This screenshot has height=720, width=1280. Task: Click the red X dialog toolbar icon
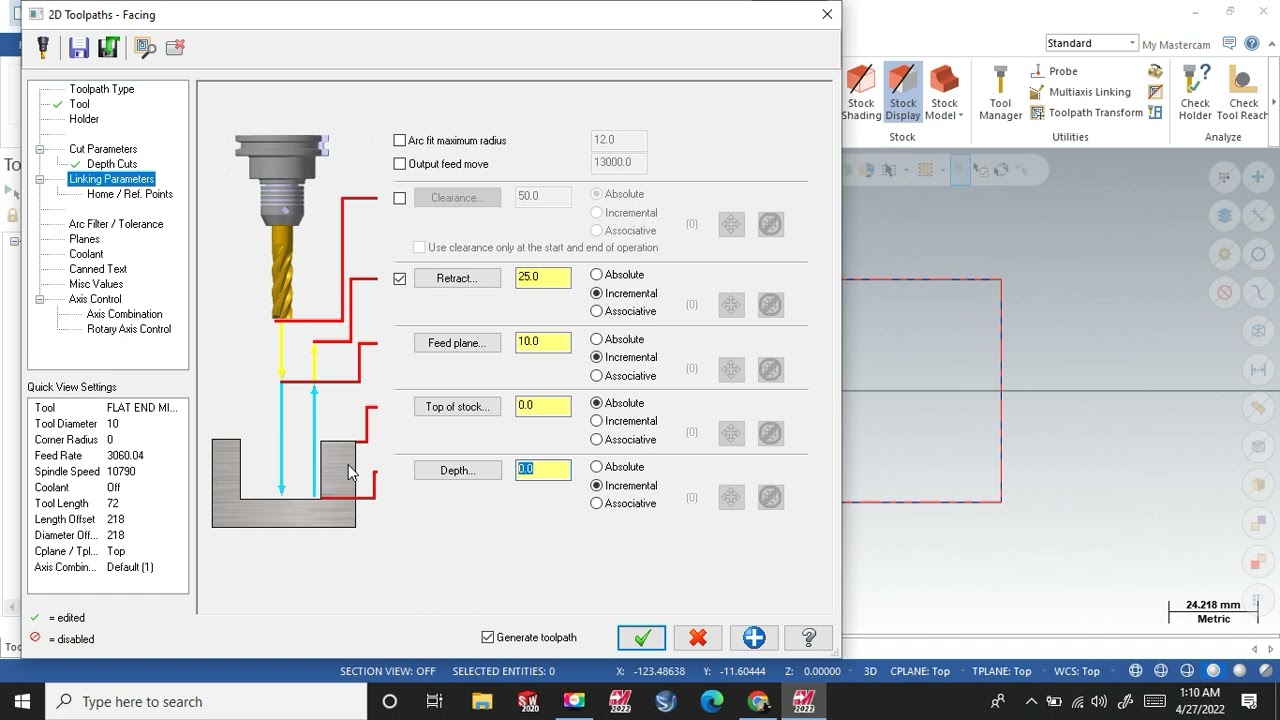pos(175,47)
